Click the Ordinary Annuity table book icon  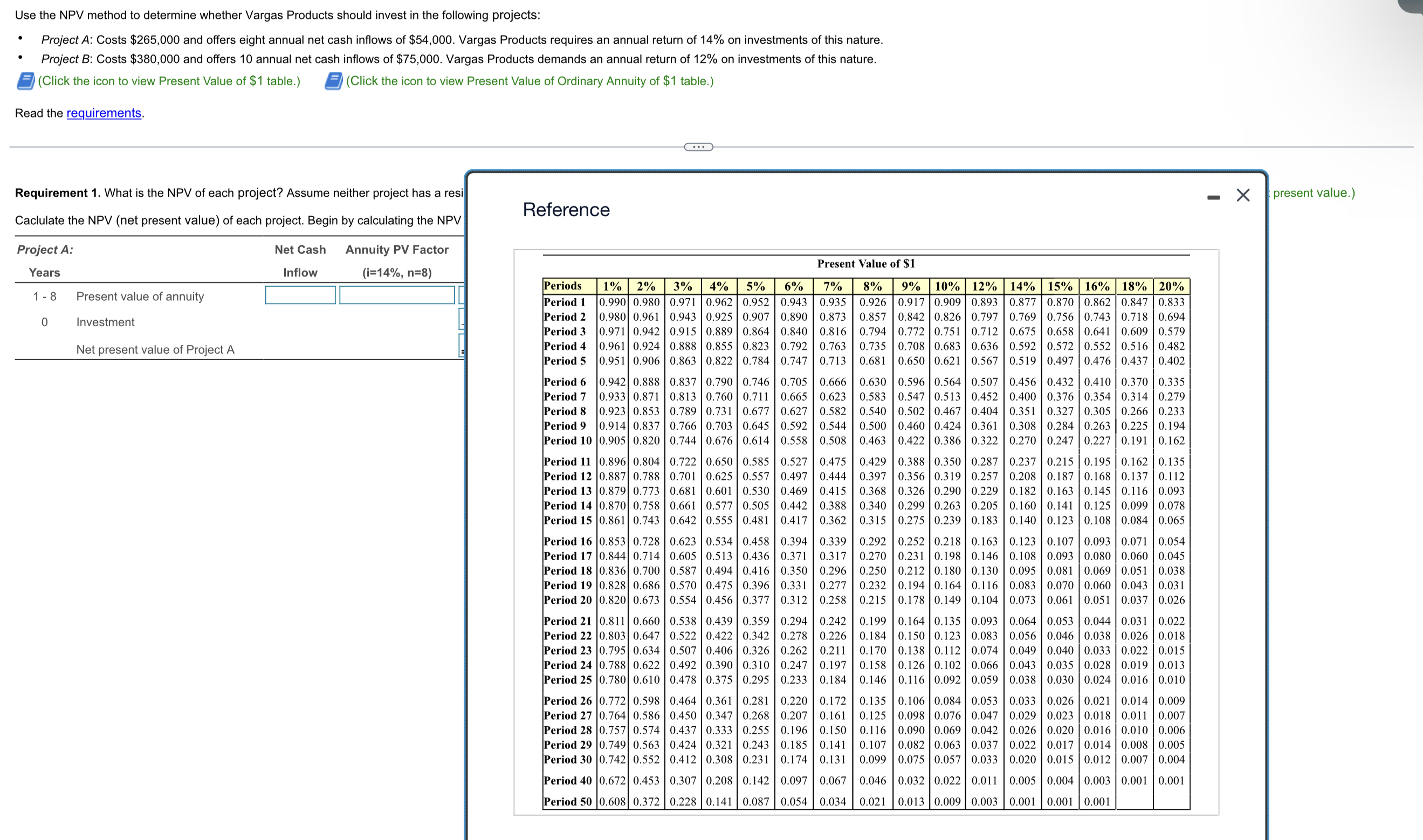(x=333, y=81)
